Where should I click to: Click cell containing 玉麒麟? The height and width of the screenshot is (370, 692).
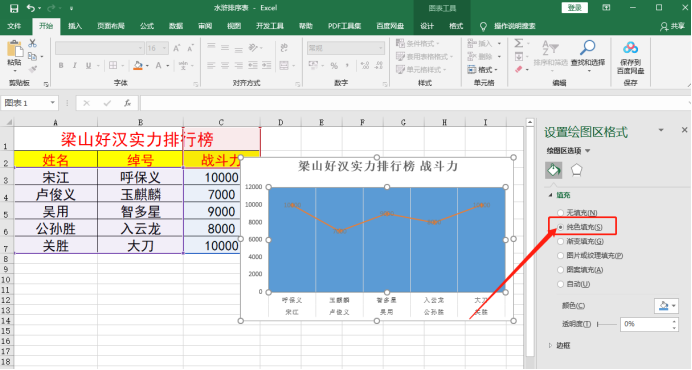click(x=140, y=195)
